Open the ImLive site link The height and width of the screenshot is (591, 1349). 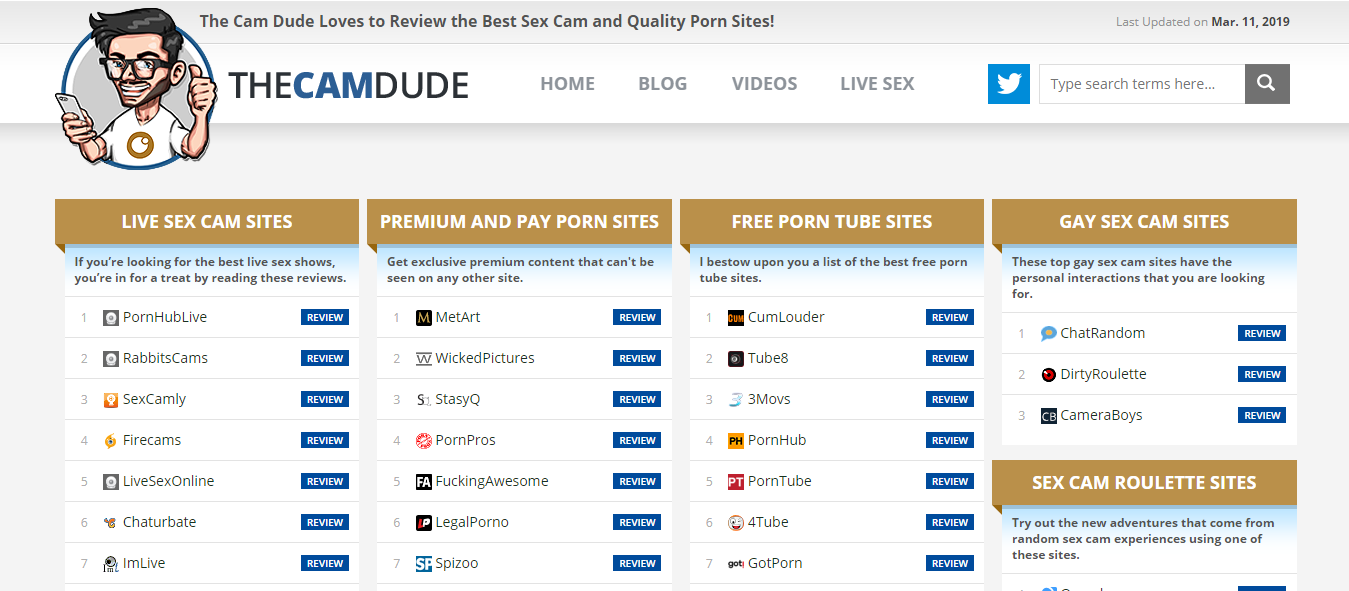point(144,563)
